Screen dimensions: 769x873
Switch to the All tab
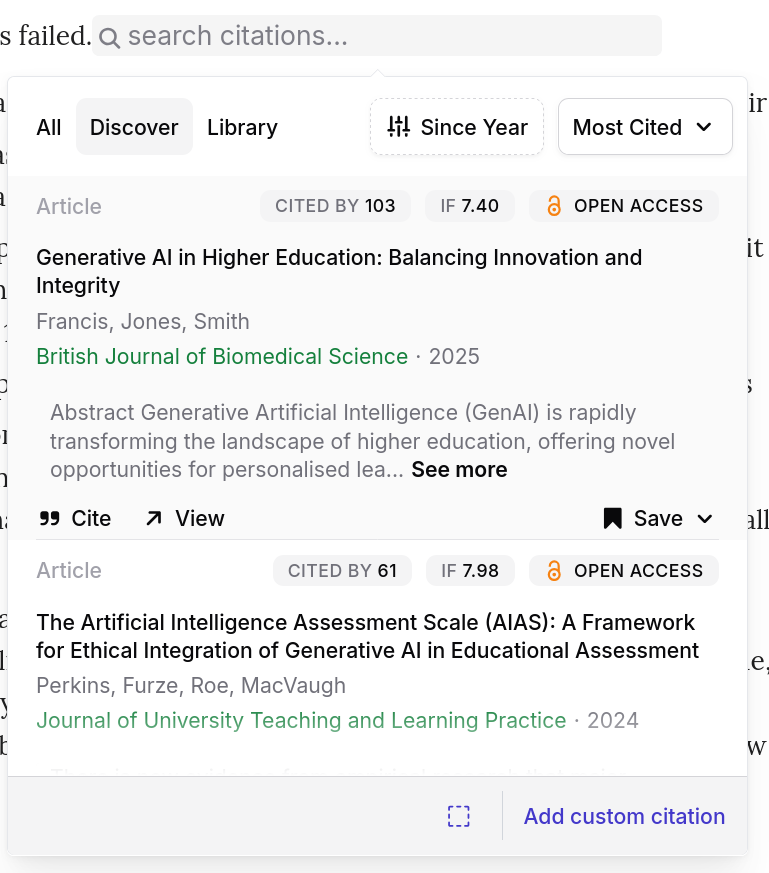pyautogui.click(x=48, y=127)
